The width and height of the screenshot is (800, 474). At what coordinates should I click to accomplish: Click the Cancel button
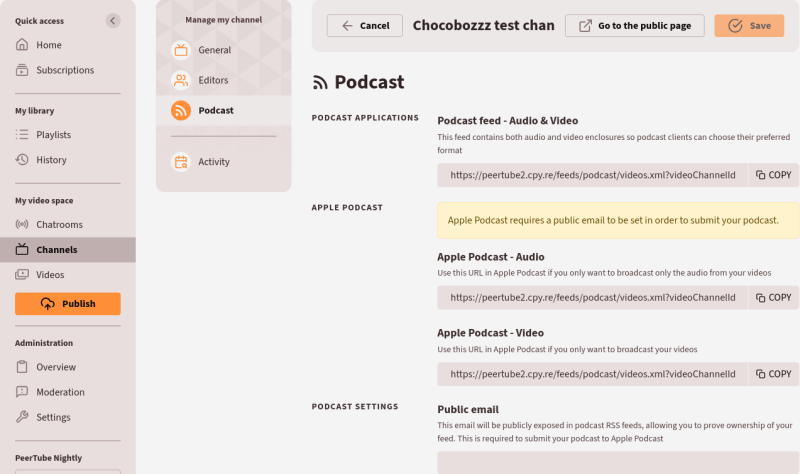coord(365,26)
